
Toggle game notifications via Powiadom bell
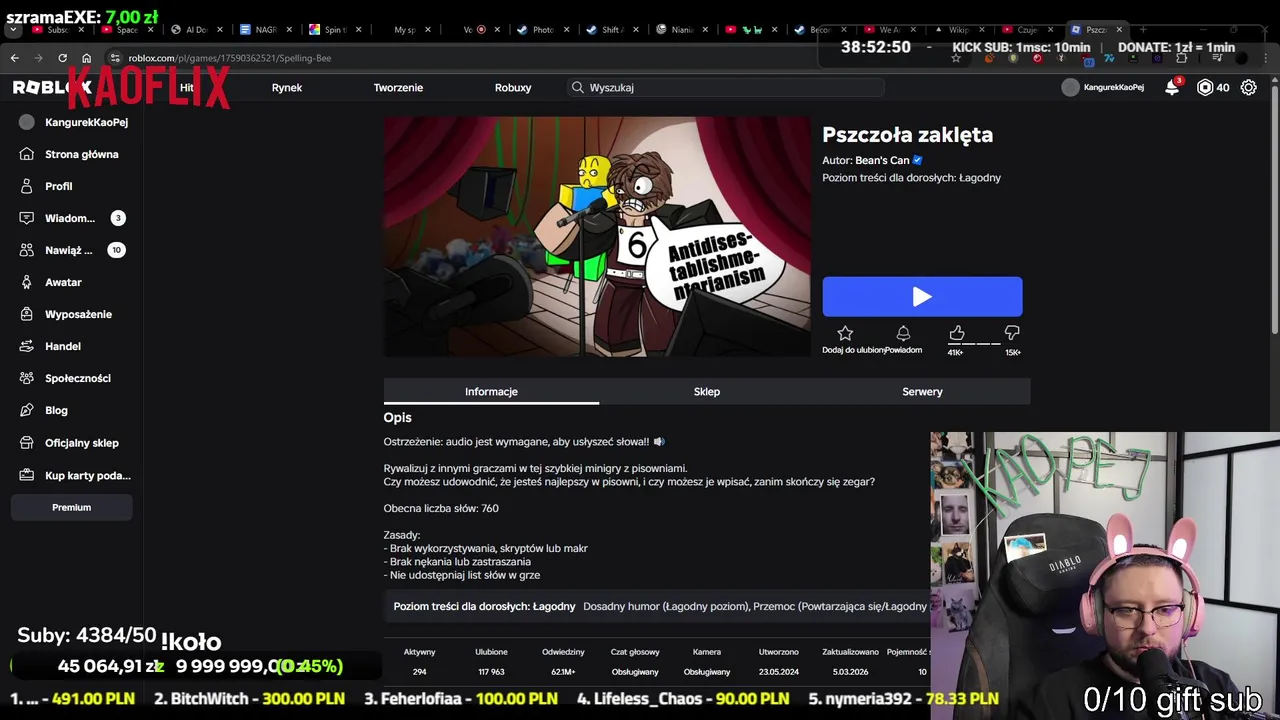click(x=903, y=333)
